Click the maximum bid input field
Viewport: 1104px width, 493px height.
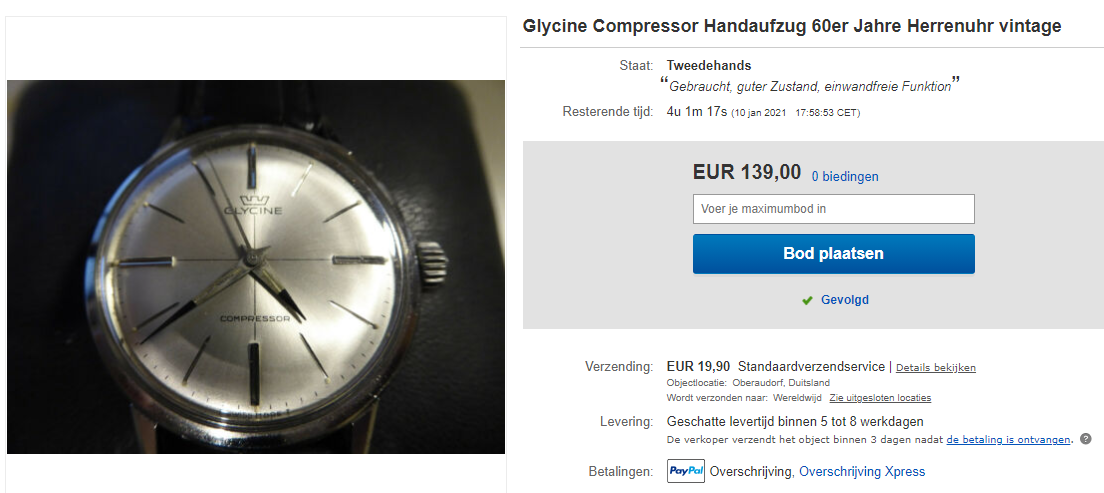pos(834,209)
